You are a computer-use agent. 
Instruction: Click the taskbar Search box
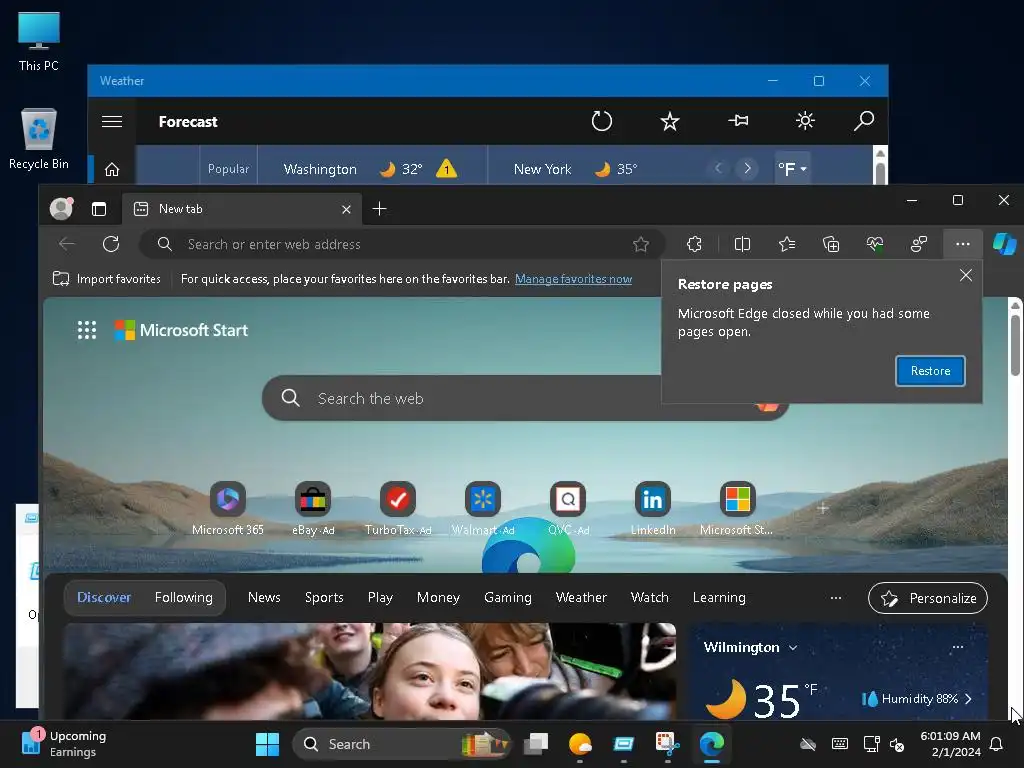[400, 744]
